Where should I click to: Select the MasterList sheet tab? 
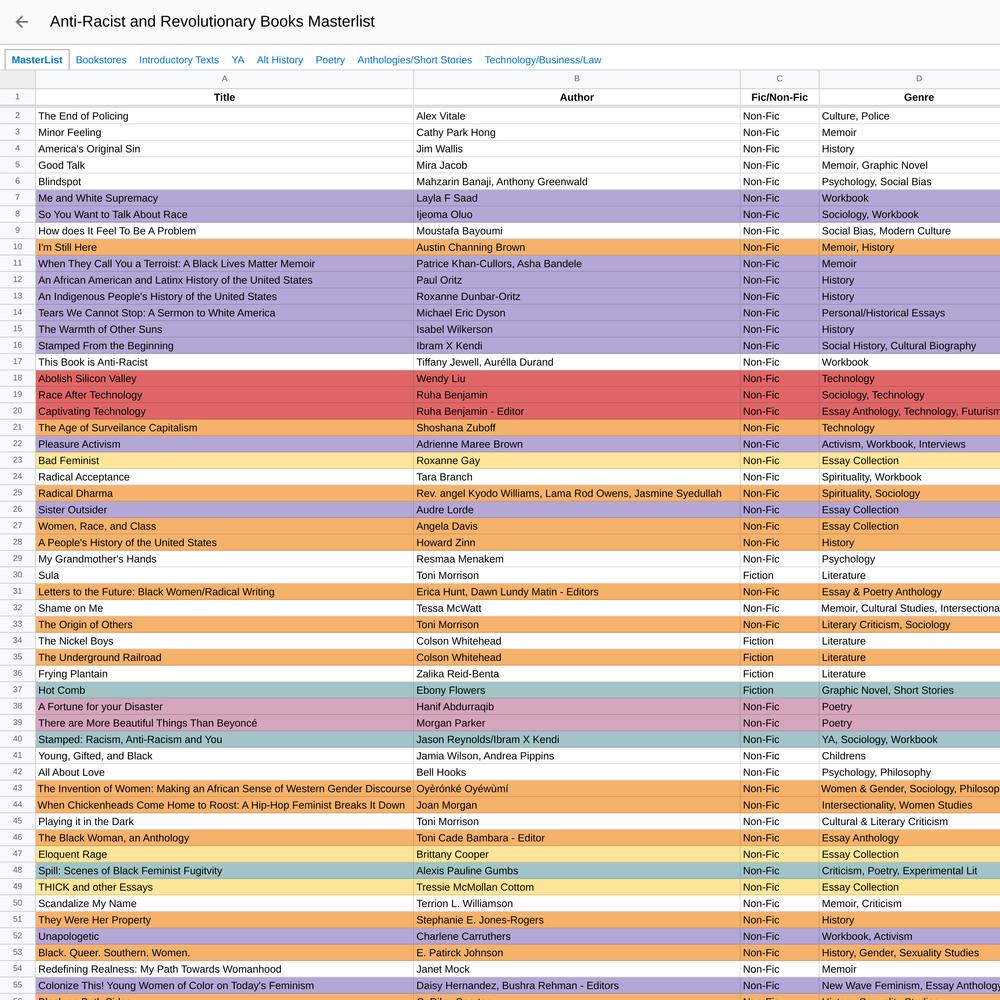pyautogui.click(x=37, y=60)
